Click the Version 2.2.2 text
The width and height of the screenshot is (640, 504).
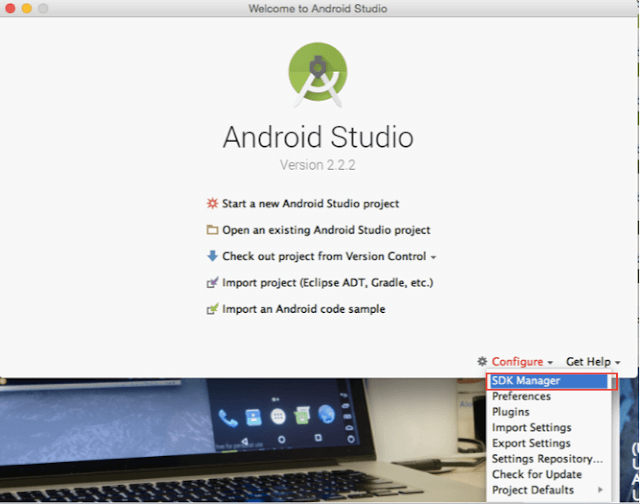pos(318,165)
